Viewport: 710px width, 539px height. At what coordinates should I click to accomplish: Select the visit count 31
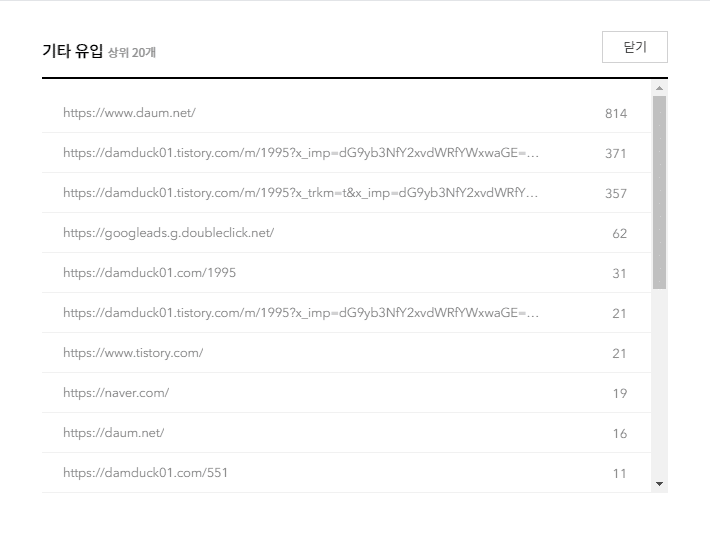(x=619, y=274)
